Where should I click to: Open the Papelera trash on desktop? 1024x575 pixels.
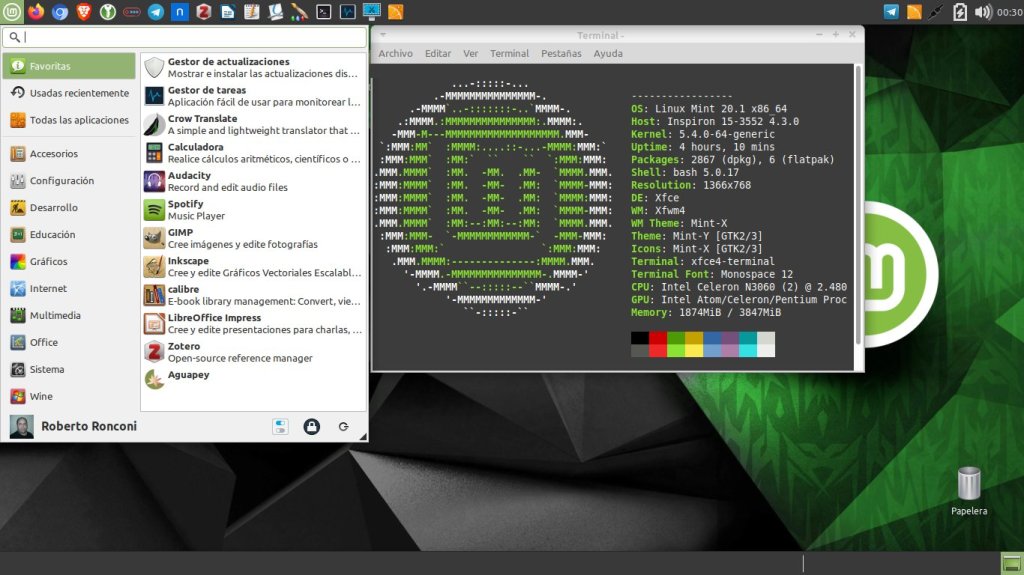coord(968,487)
